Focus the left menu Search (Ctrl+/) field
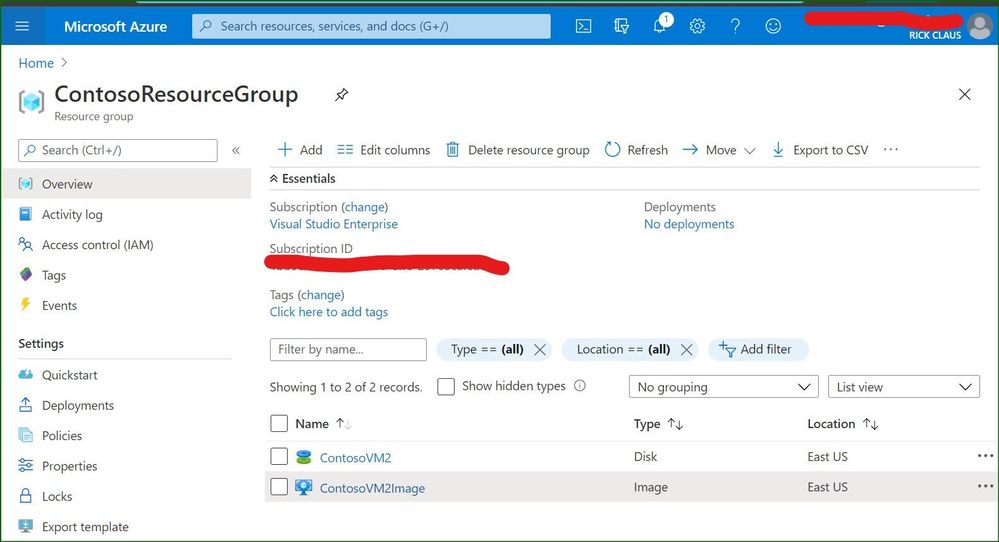999x542 pixels. [118, 150]
